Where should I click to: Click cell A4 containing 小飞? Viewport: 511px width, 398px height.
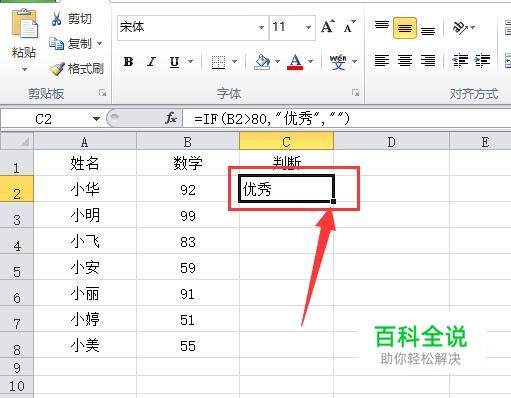85,241
